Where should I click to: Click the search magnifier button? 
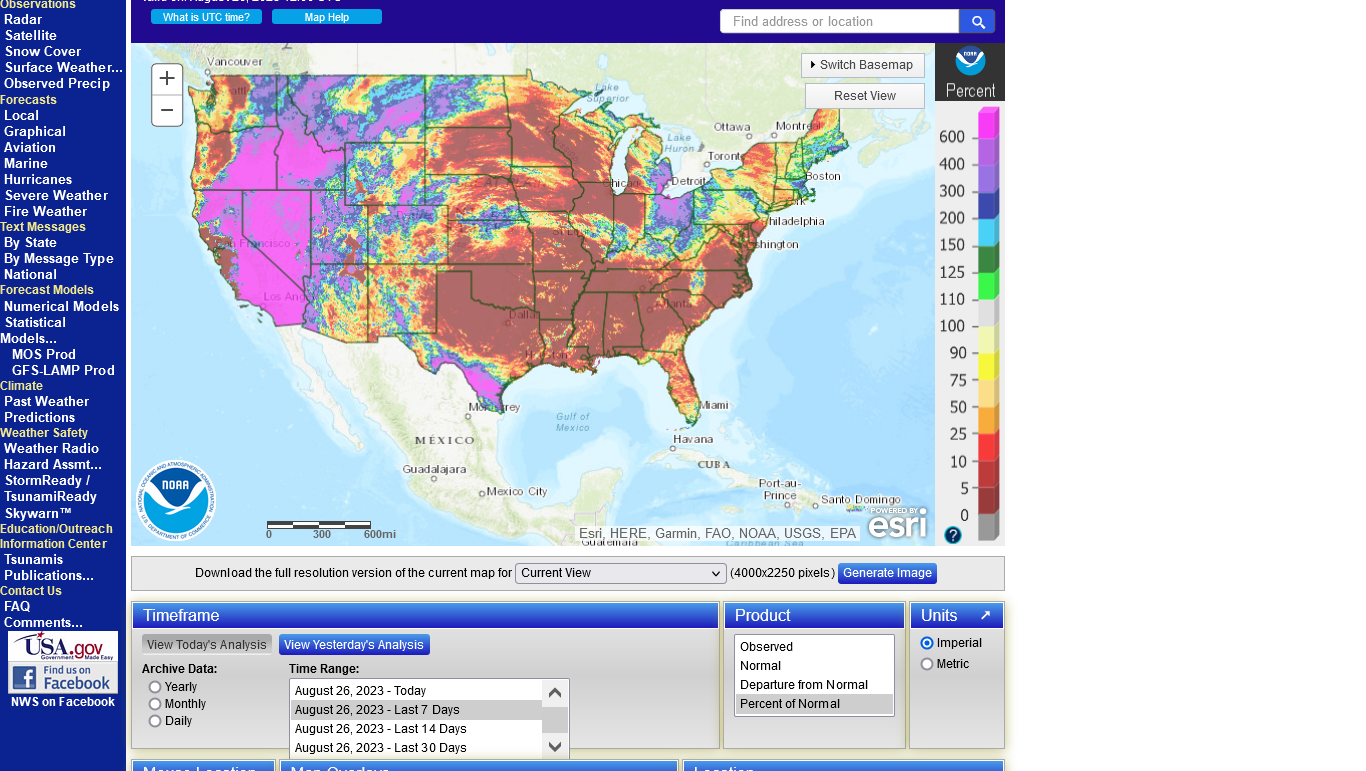[x=977, y=21]
